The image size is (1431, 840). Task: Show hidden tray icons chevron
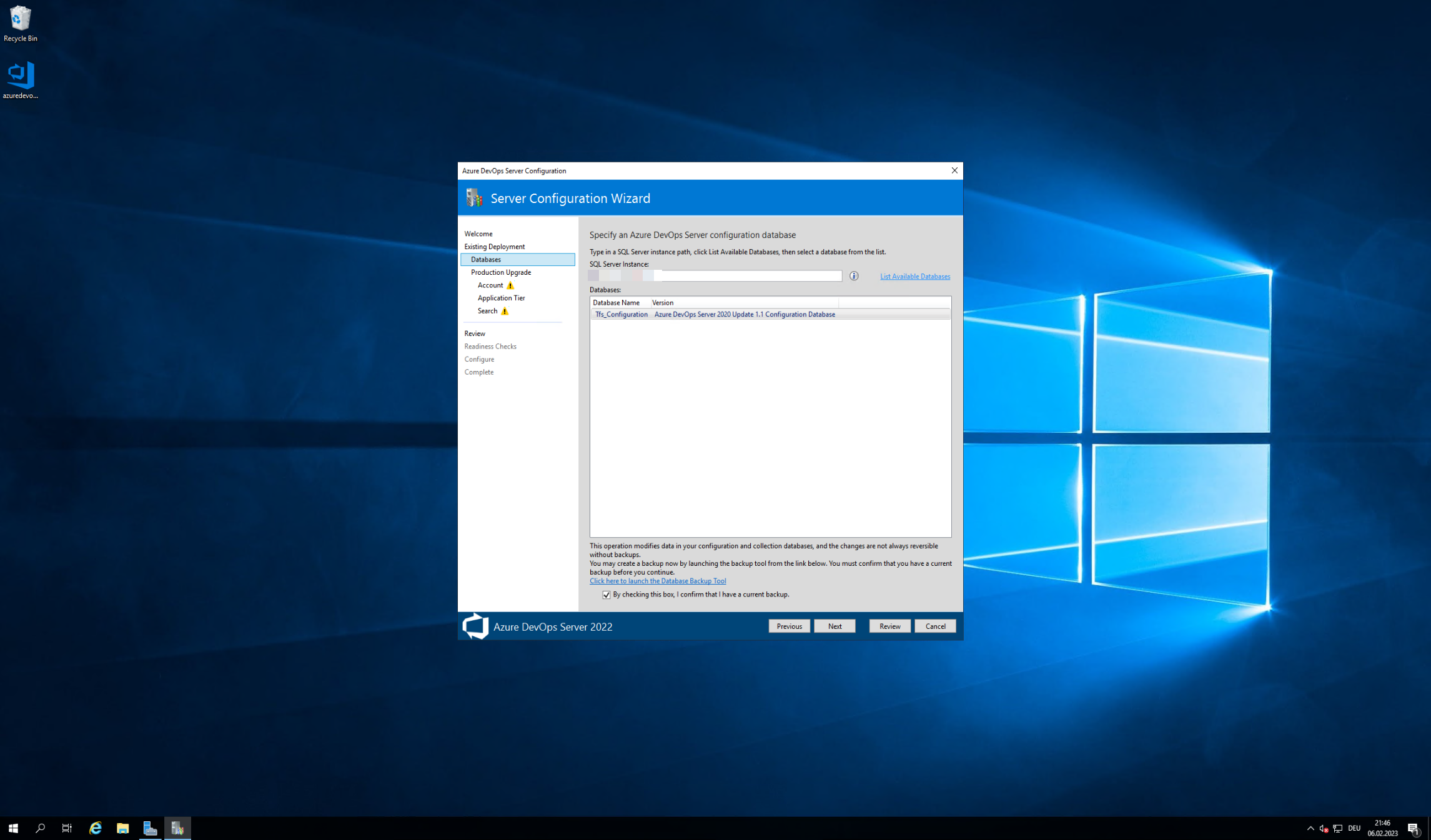coord(1310,829)
